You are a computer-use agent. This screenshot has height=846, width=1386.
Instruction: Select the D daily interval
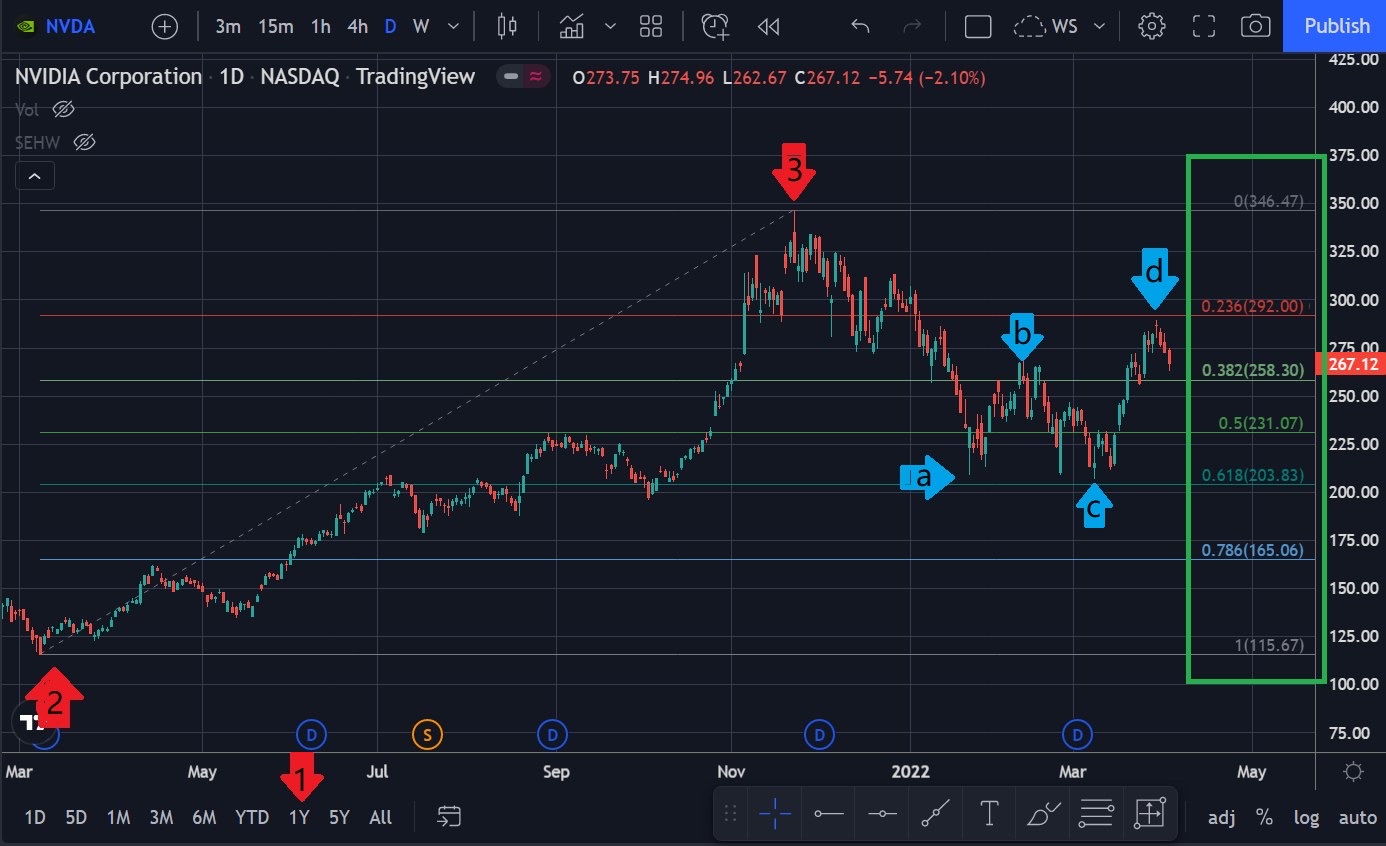click(x=391, y=27)
